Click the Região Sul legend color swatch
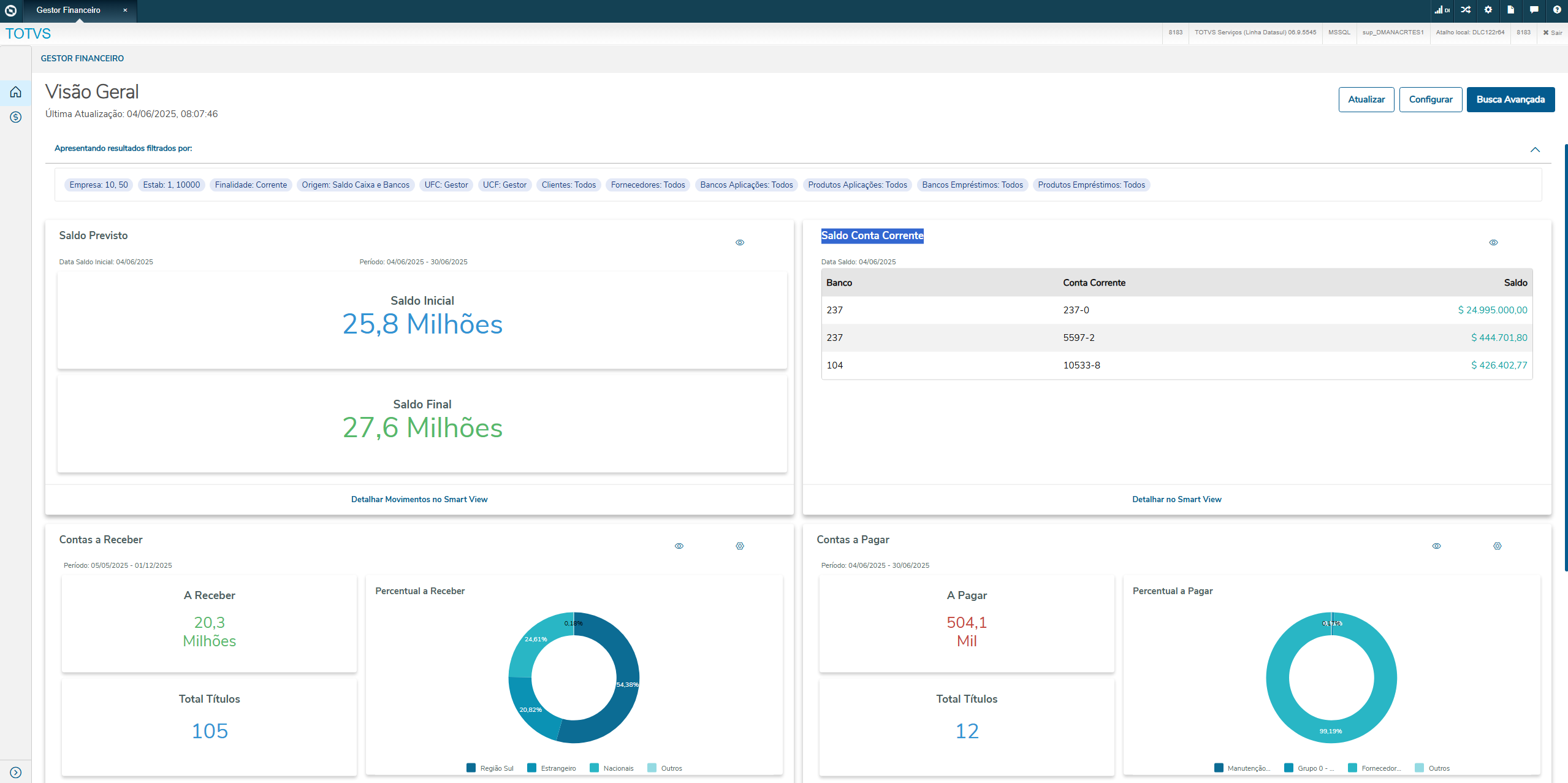 click(471, 768)
